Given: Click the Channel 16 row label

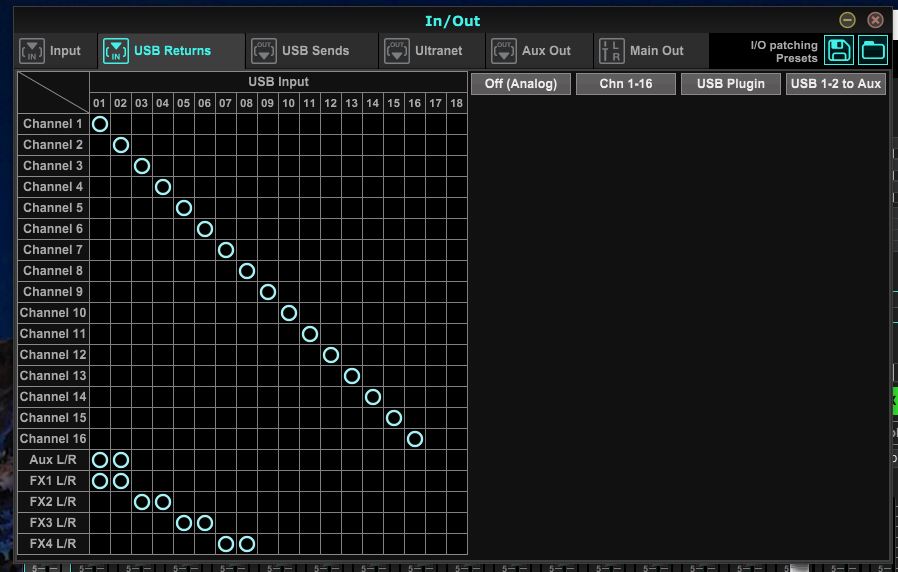Looking at the screenshot, I should 53,439.
